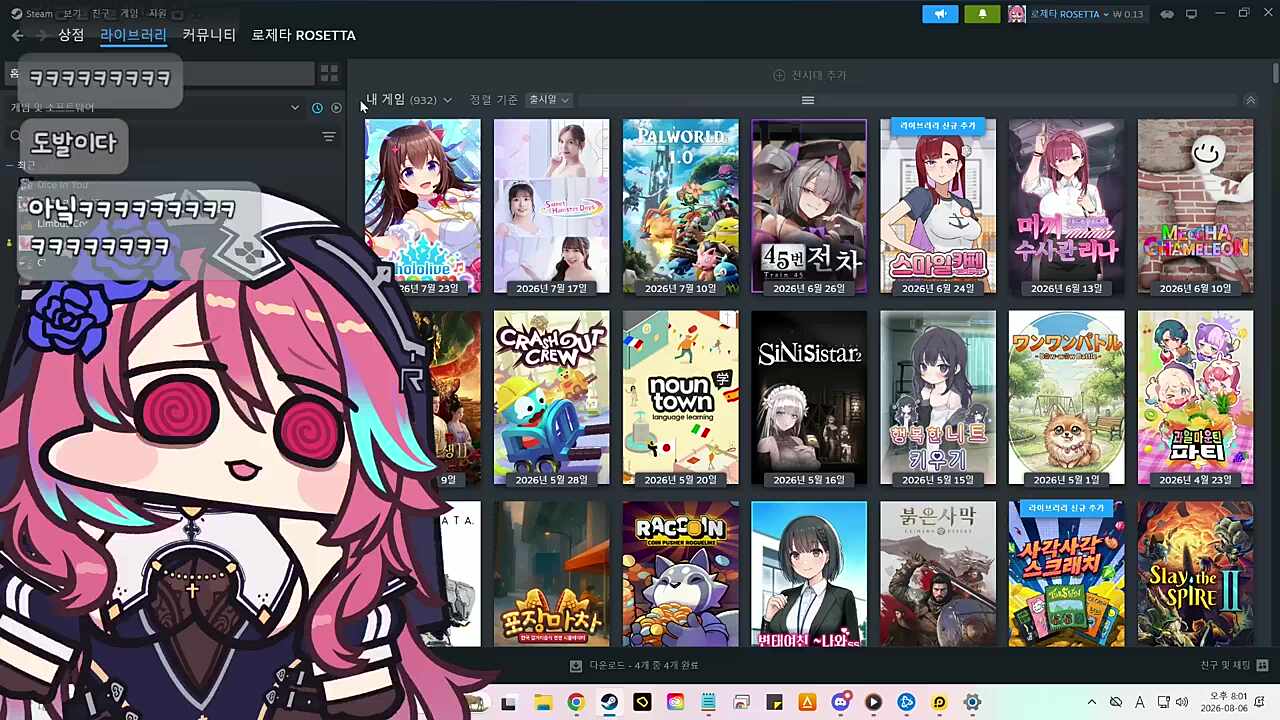Expand the games and software dropdown

coord(295,108)
